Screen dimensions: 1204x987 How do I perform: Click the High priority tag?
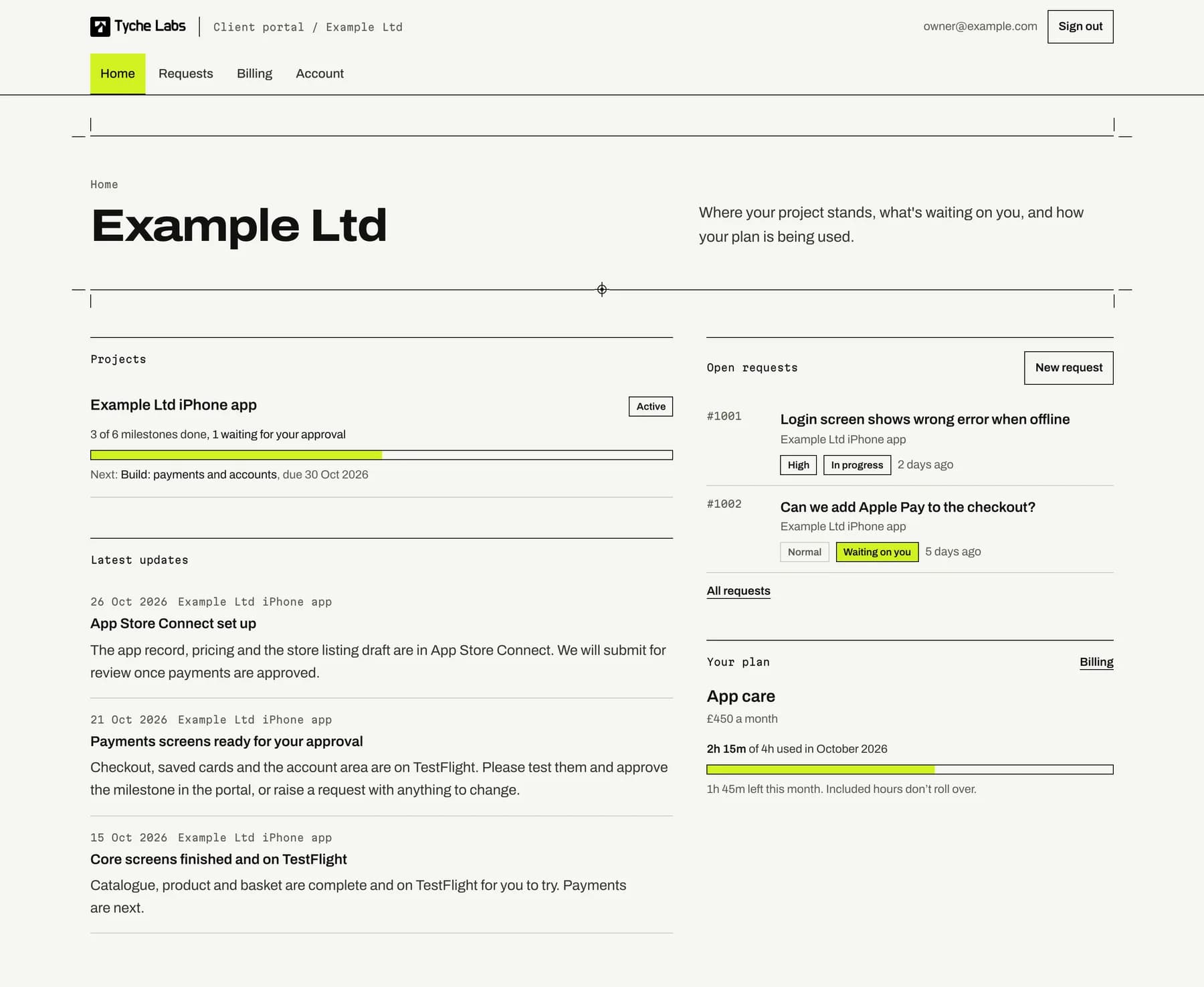tap(798, 465)
